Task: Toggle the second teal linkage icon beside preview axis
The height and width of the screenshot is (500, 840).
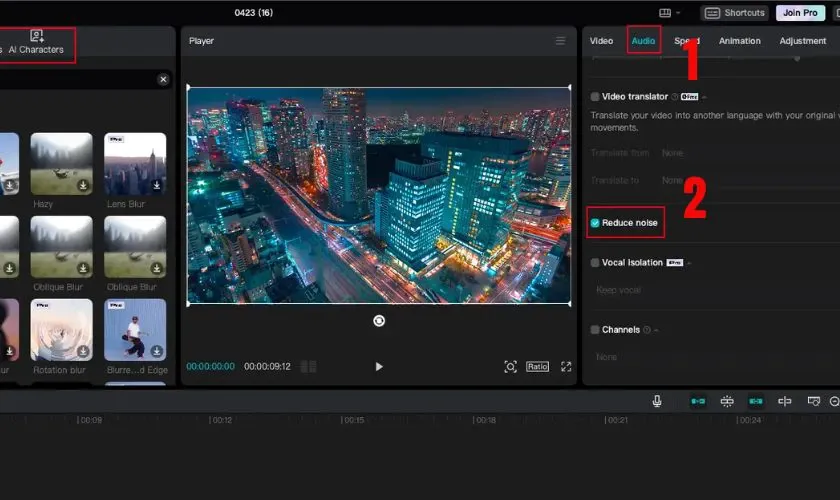Action: [x=756, y=401]
